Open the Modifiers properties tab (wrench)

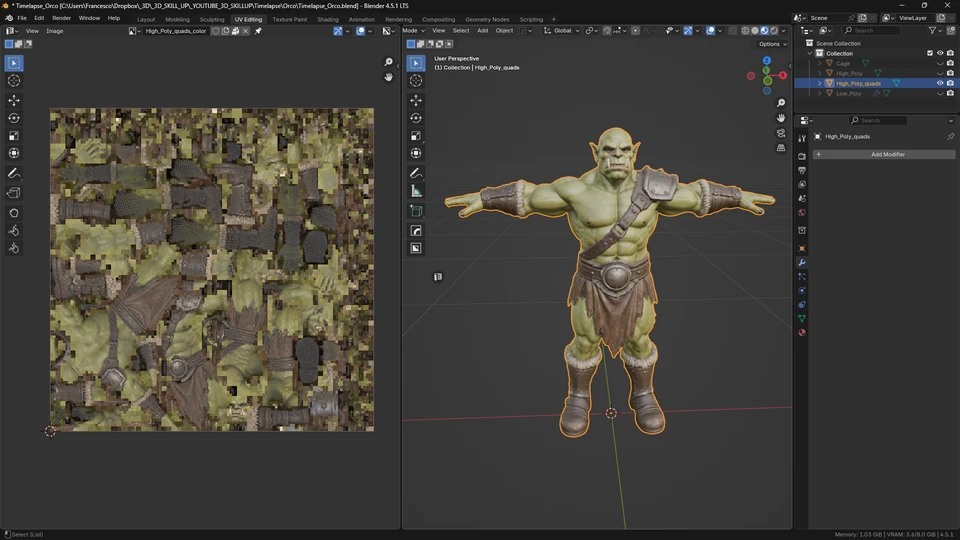tap(801, 263)
